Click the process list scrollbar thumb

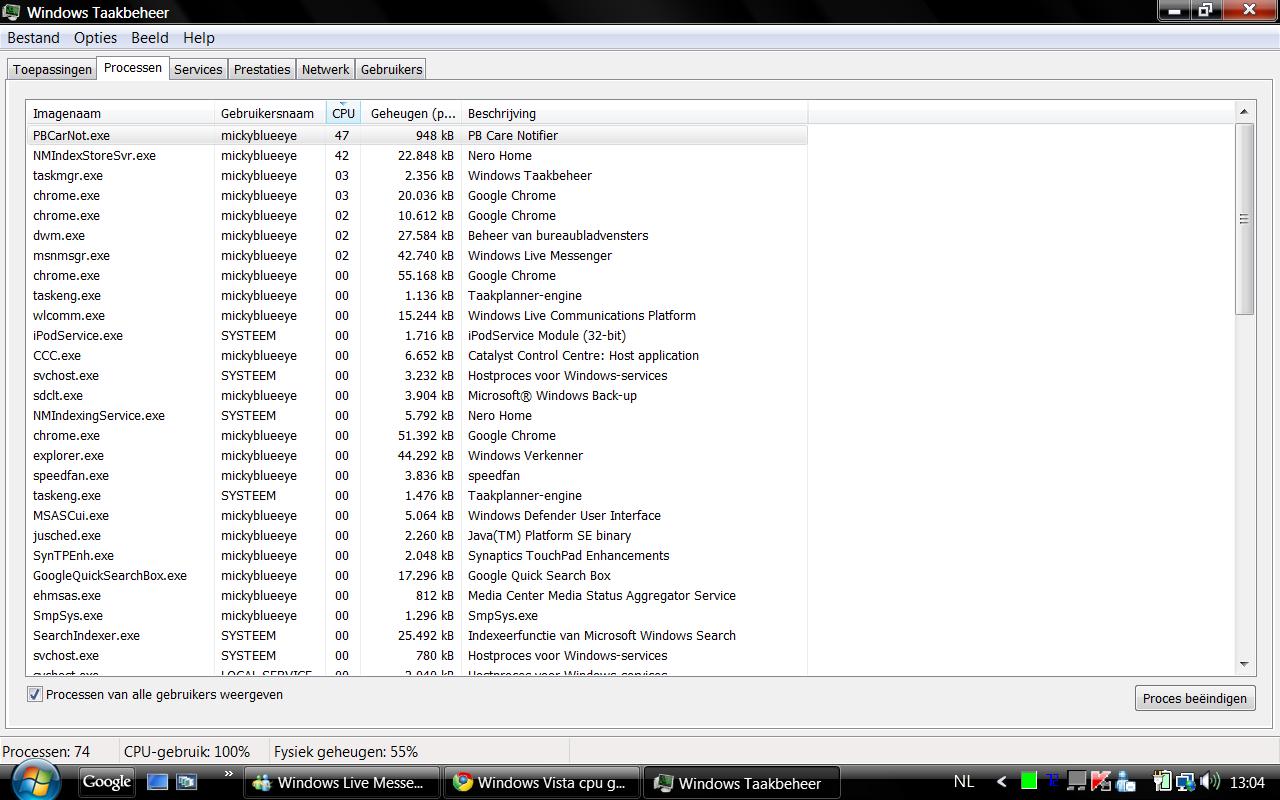[x=1244, y=219]
